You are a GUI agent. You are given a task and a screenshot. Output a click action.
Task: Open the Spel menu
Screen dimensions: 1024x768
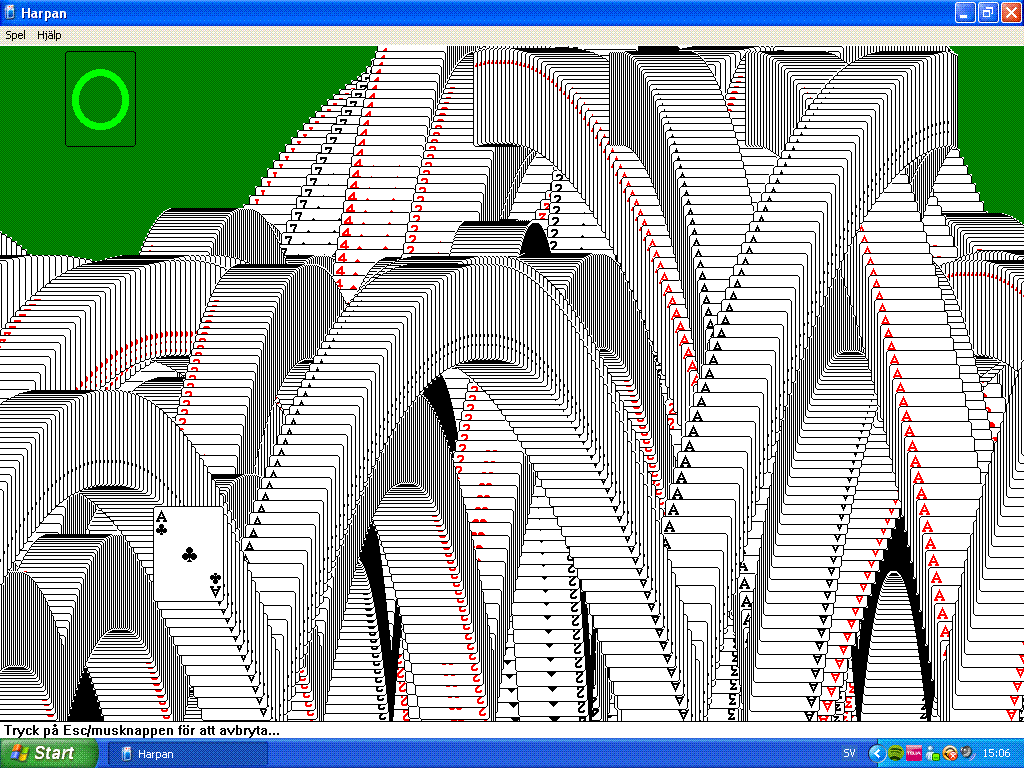point(15,35)
